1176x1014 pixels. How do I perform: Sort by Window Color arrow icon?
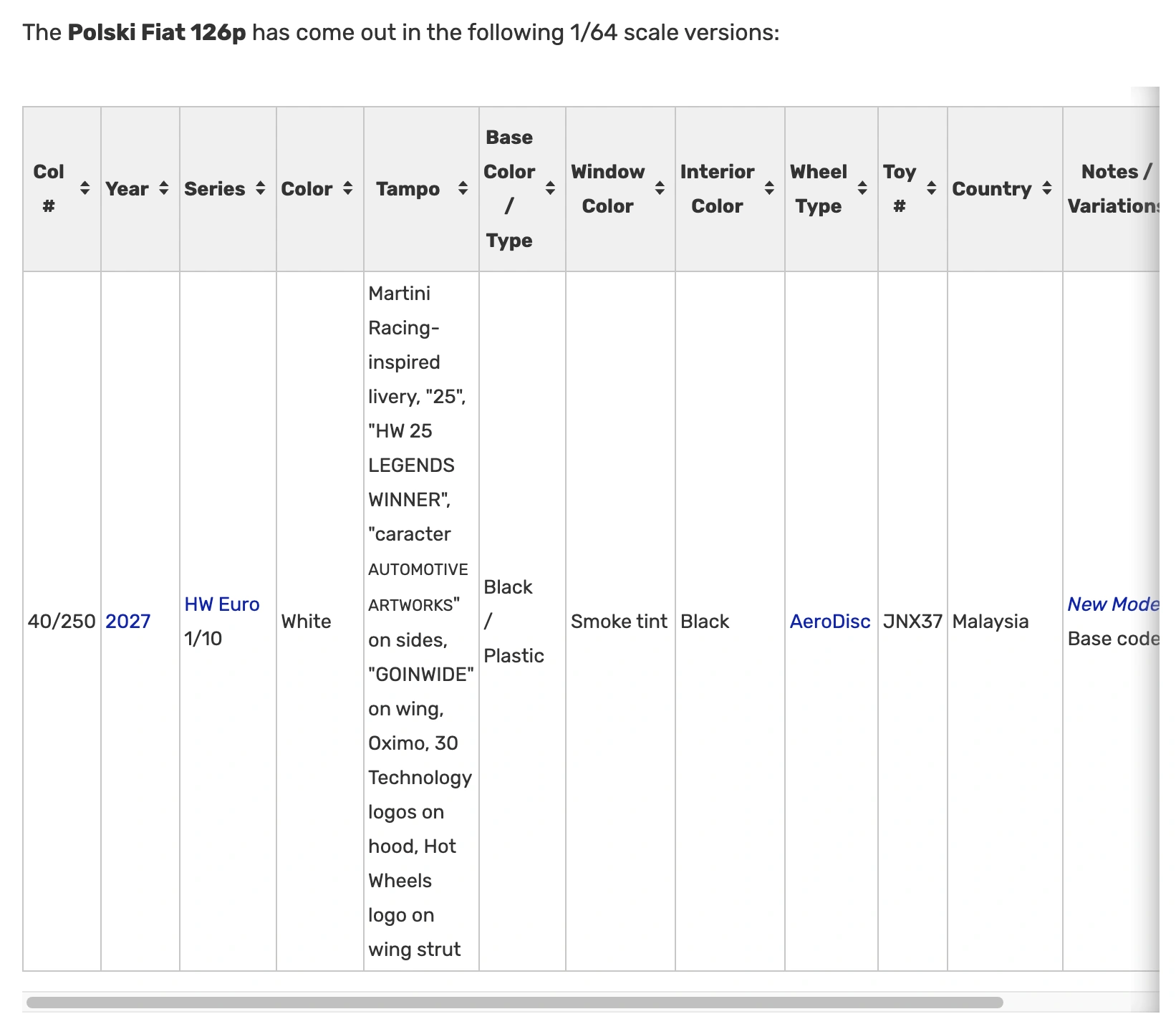(660, 189)
